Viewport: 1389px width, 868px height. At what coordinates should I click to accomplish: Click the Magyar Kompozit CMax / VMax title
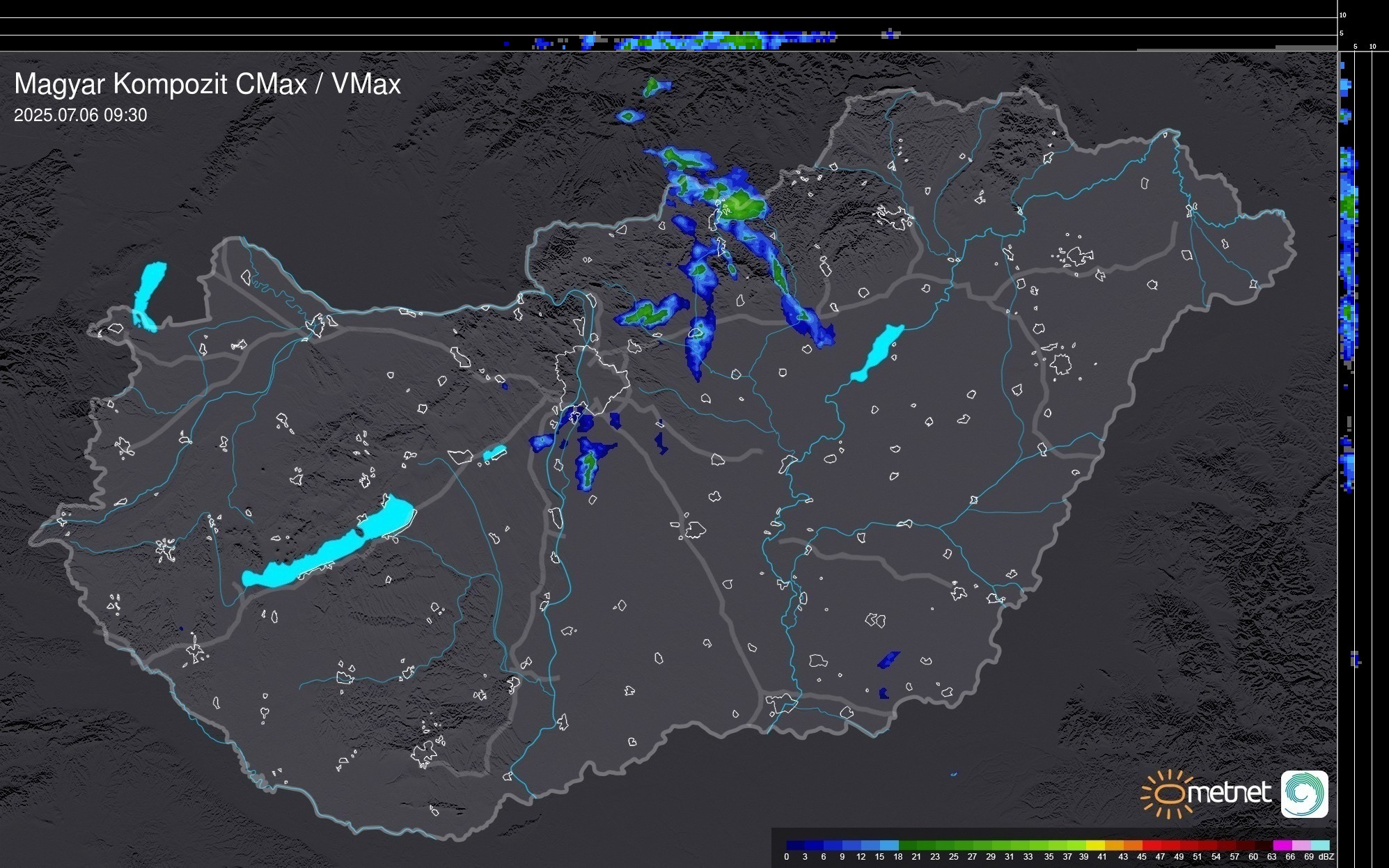click(x=207, y=84)
